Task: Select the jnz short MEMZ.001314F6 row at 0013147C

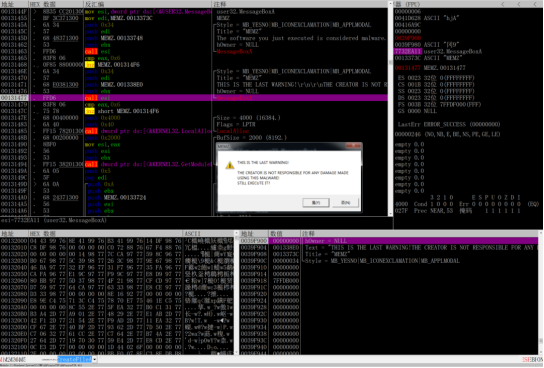Action: coord(194,111)
